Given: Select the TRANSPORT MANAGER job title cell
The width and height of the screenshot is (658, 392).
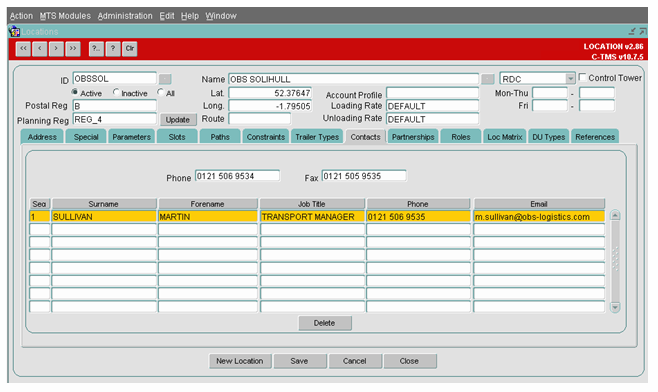Looking at the screenshot, I should (312, 217).
